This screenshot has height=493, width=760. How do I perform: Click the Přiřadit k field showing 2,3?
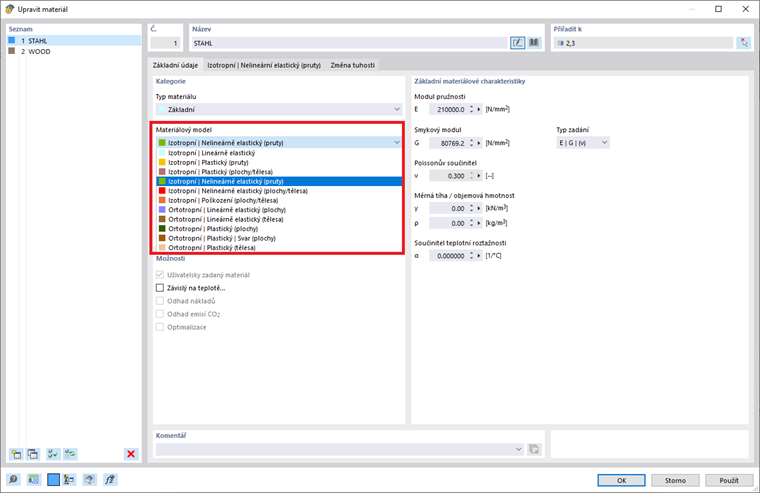[x=644, y=43]
